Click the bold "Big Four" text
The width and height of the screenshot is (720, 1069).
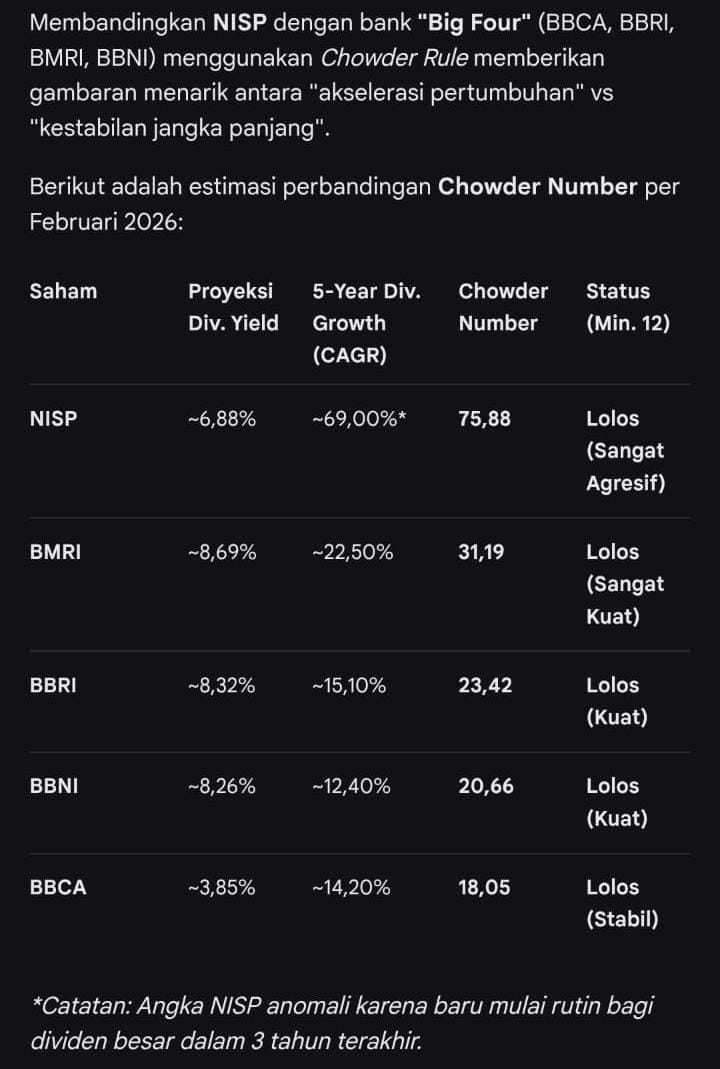point(473,24)
